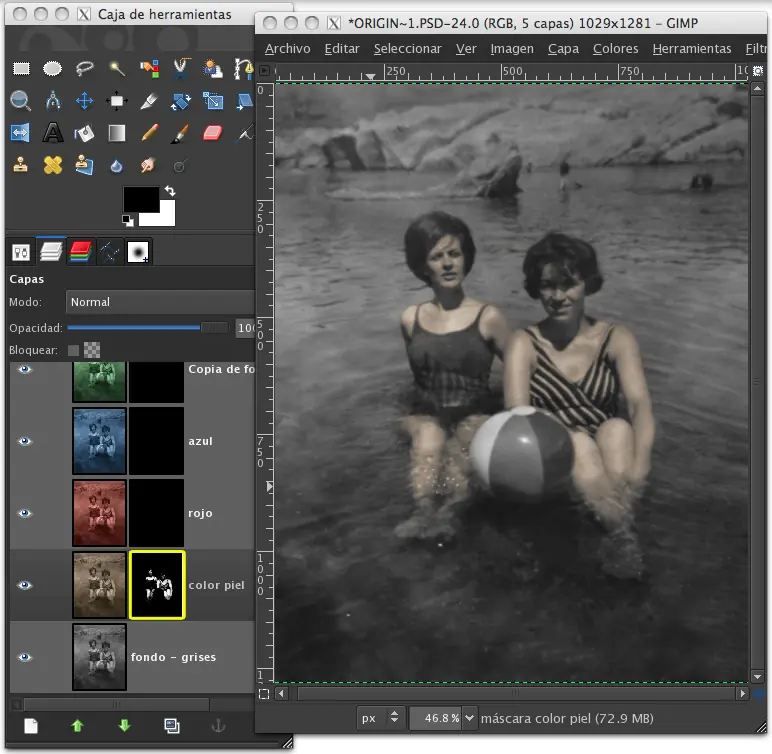This screenshot has width=772, height=754.
Task: Duplicate the selected layer
Action: point(171,725)
